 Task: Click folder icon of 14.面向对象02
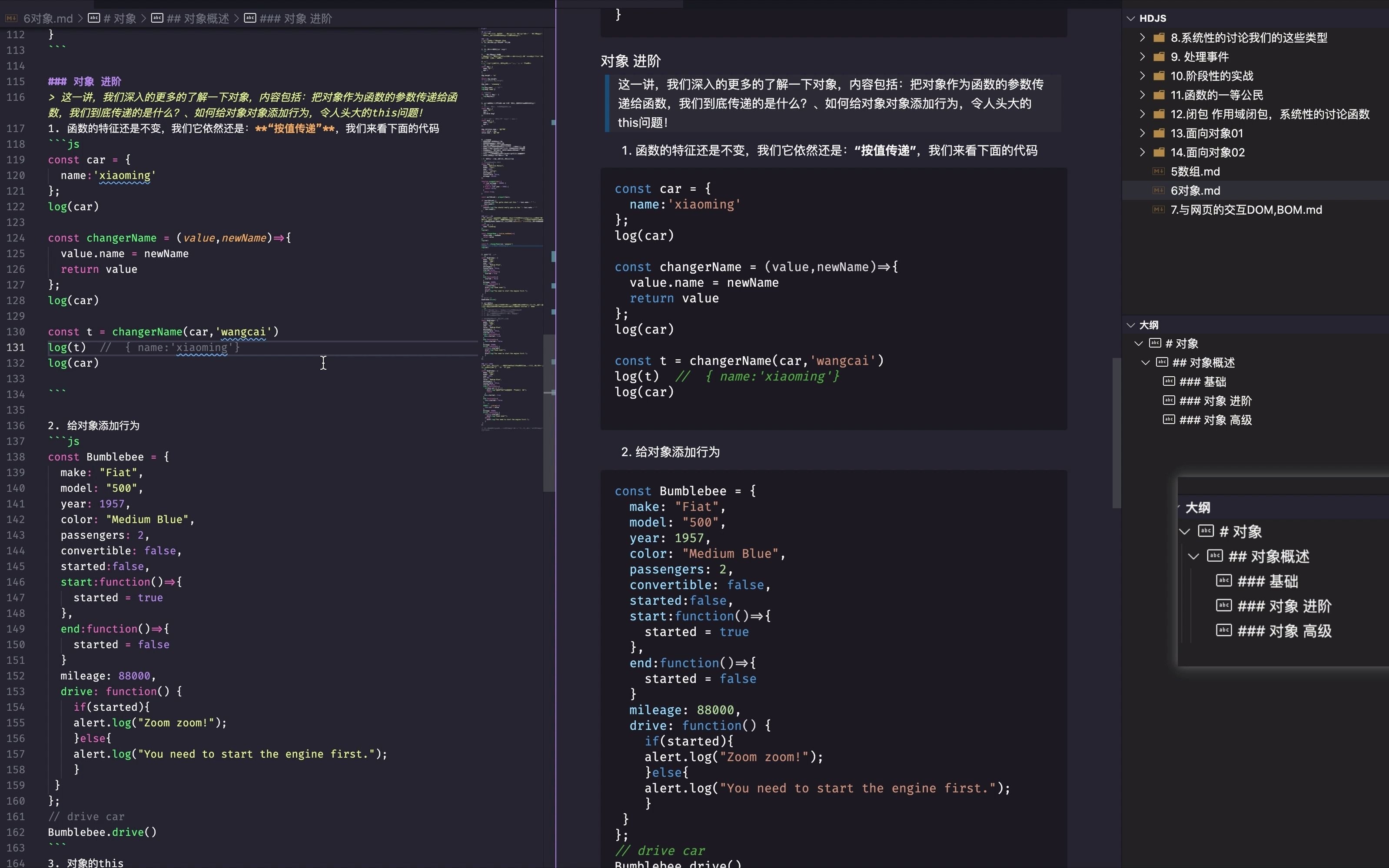(x=1160, y=152)
